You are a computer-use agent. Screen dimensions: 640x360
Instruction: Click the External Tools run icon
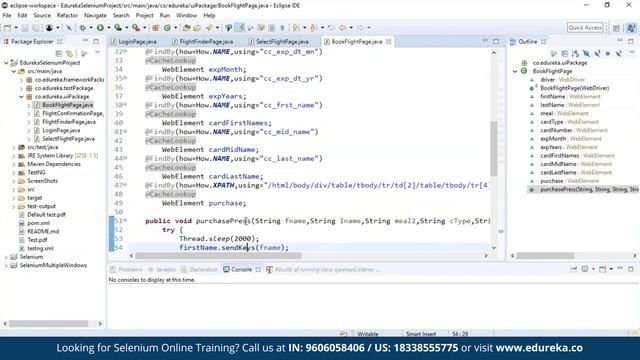(136, 28)
